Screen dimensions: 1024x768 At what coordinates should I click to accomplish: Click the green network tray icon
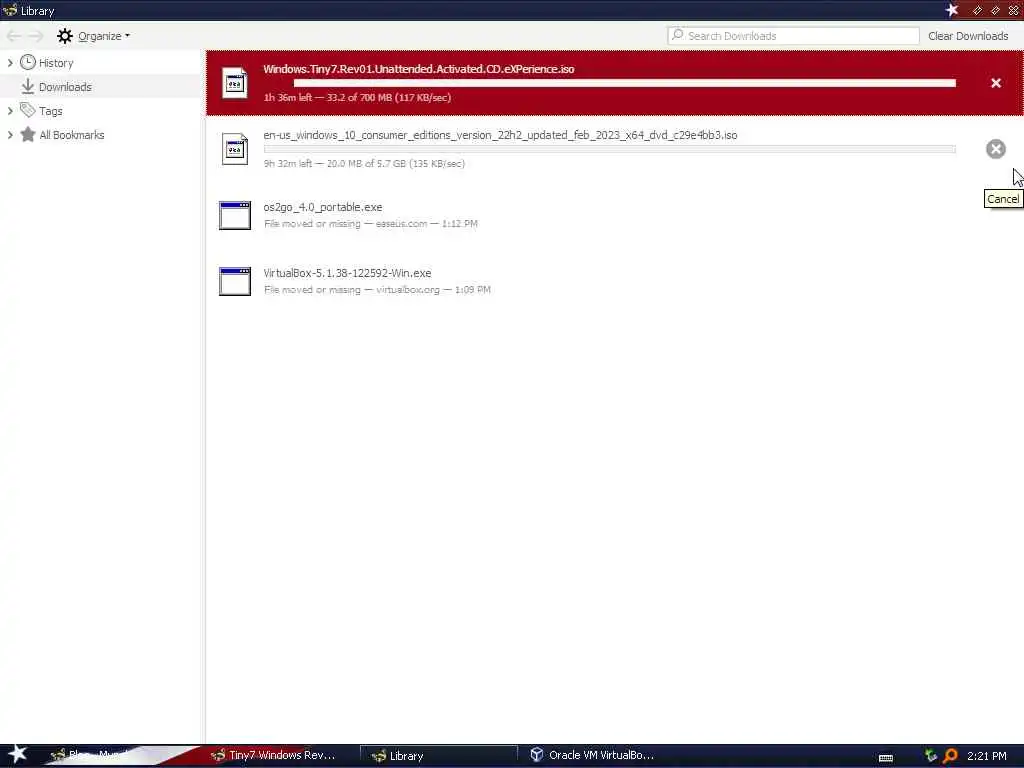931,756
